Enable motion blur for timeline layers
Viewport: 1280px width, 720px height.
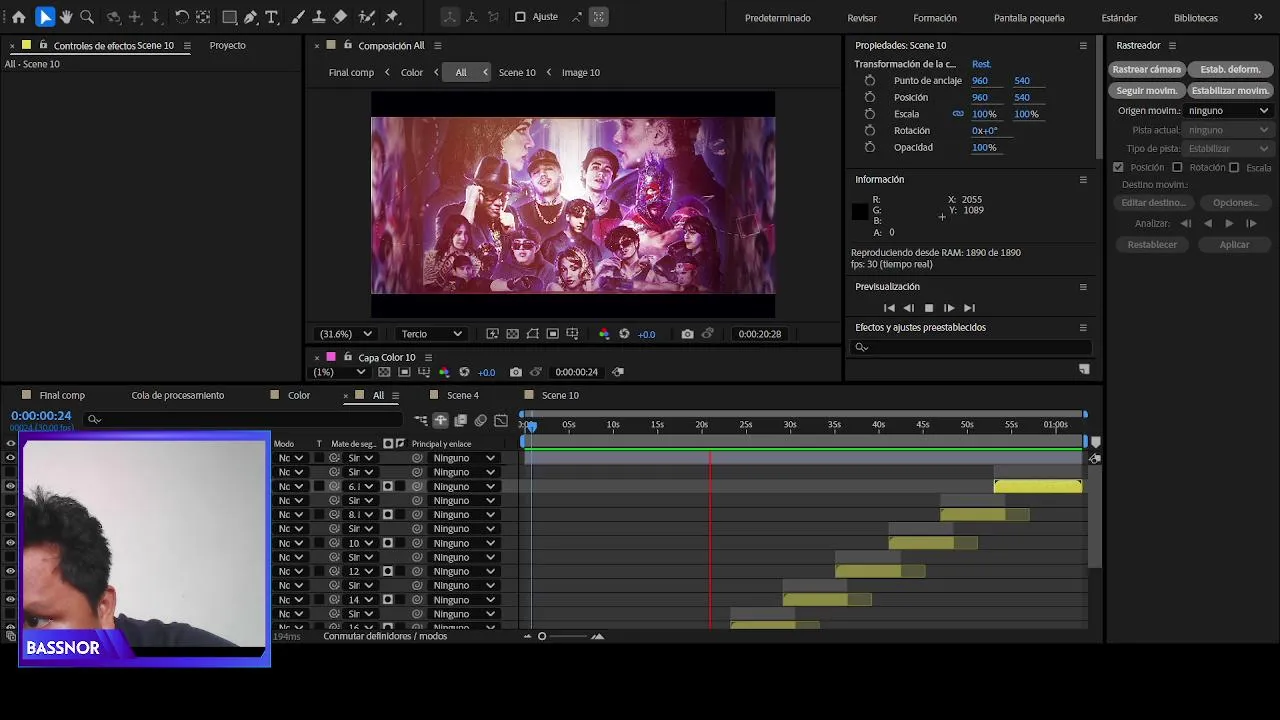[x=481, y=420]
